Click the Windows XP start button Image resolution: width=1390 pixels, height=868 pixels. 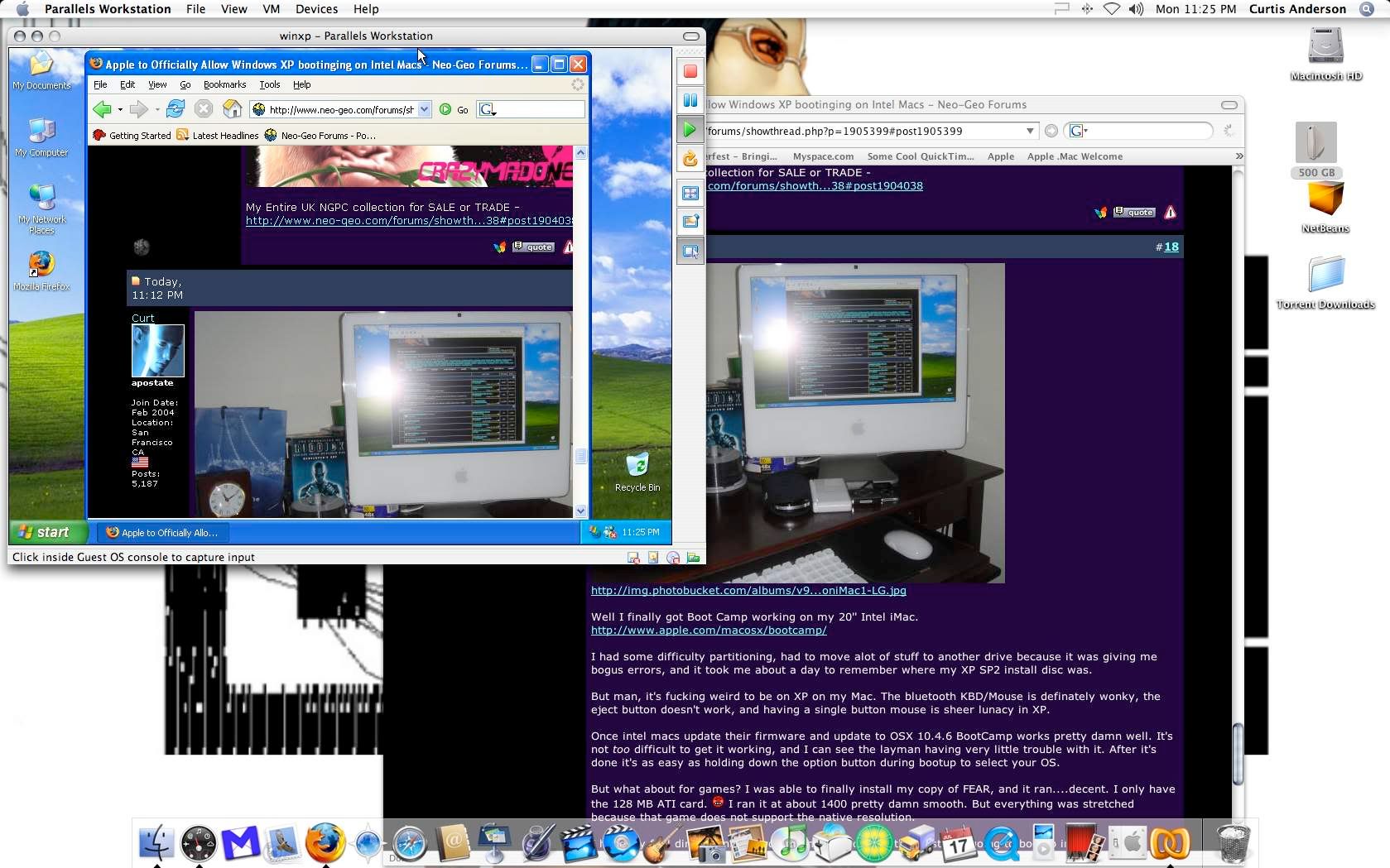pyautogui.click(x=50, y=532)
